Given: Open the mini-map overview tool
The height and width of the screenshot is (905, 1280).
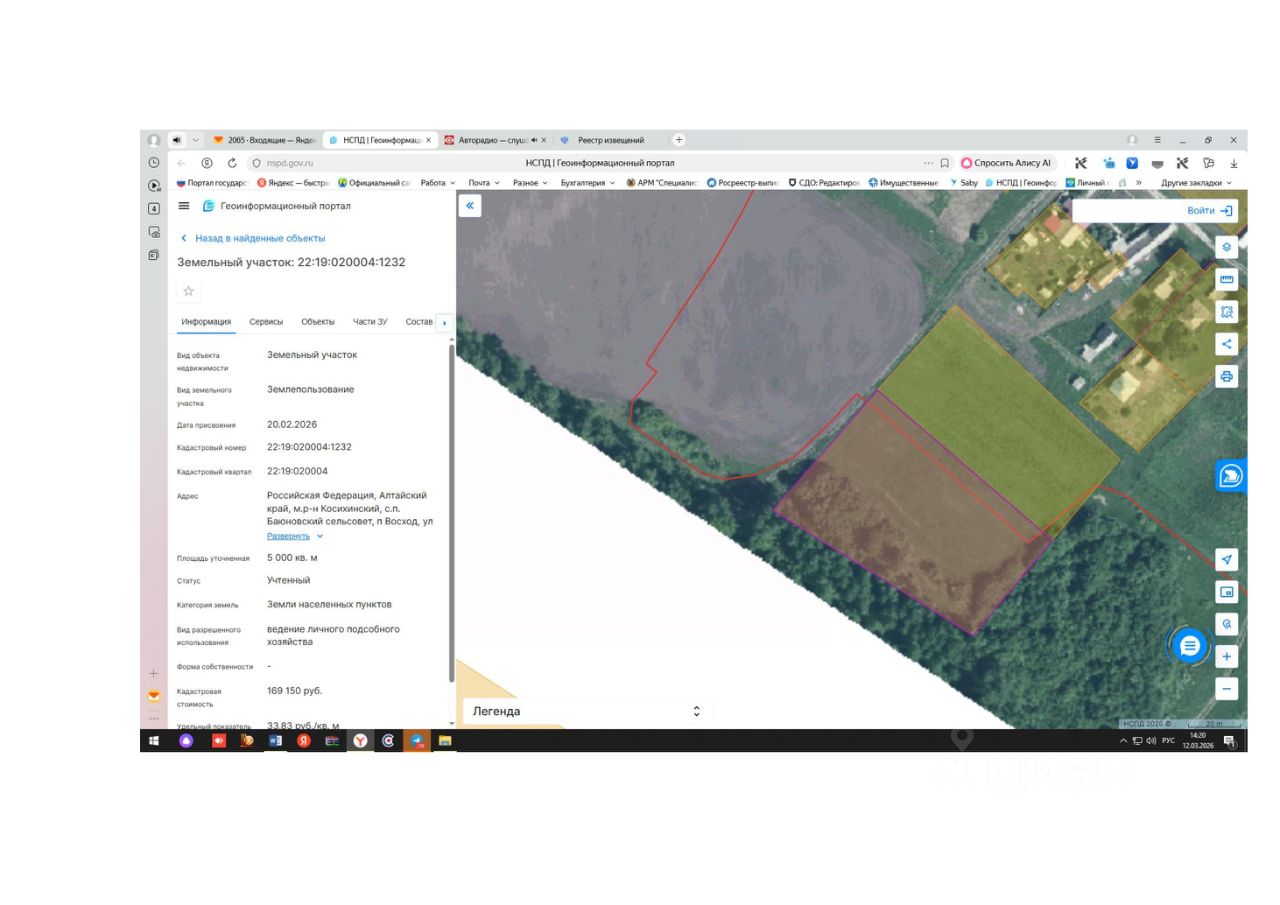Looking at the screenshot, I should [x=1227, y=592].
